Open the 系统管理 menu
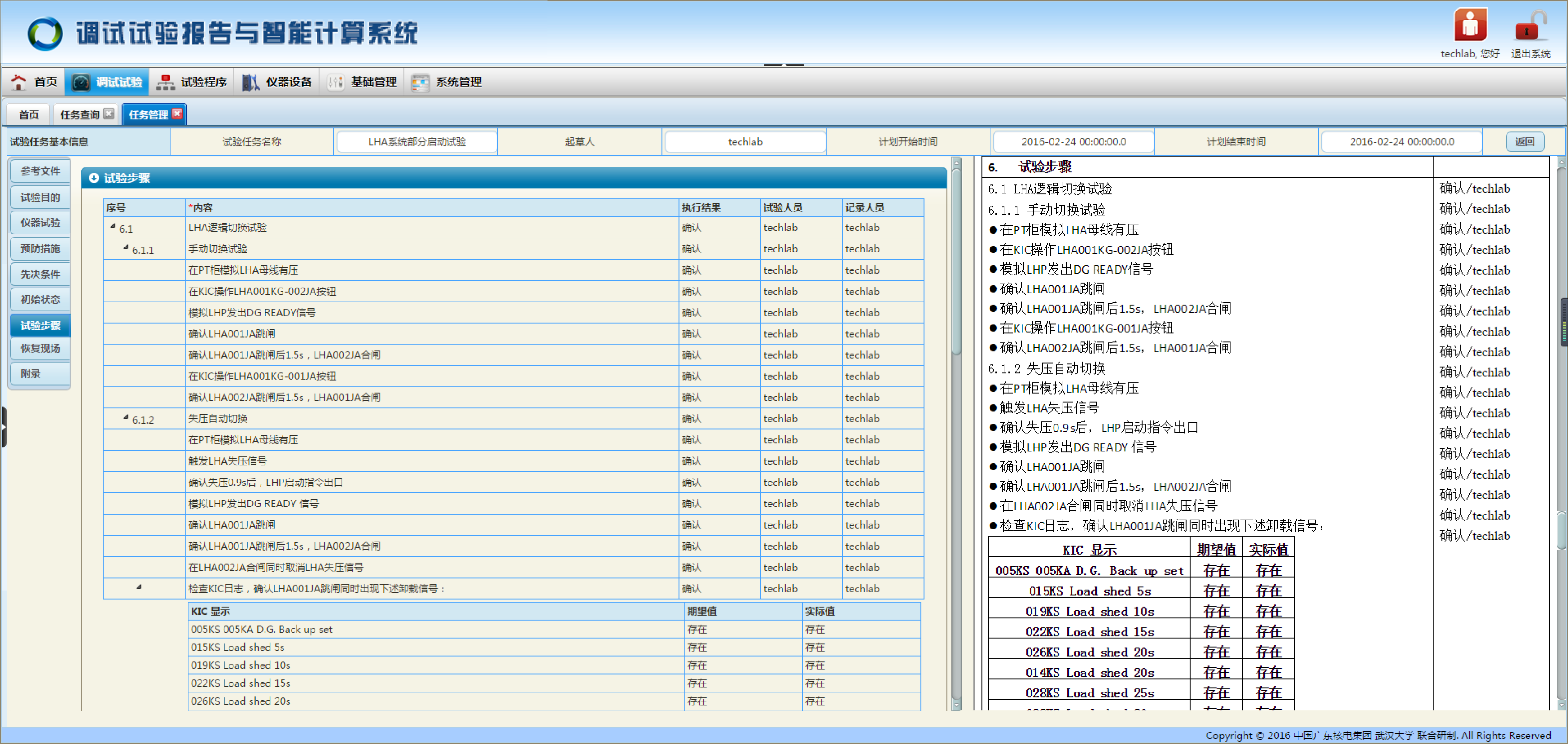The height and width of the screenshot is (744, 1568). pos(447,82)
